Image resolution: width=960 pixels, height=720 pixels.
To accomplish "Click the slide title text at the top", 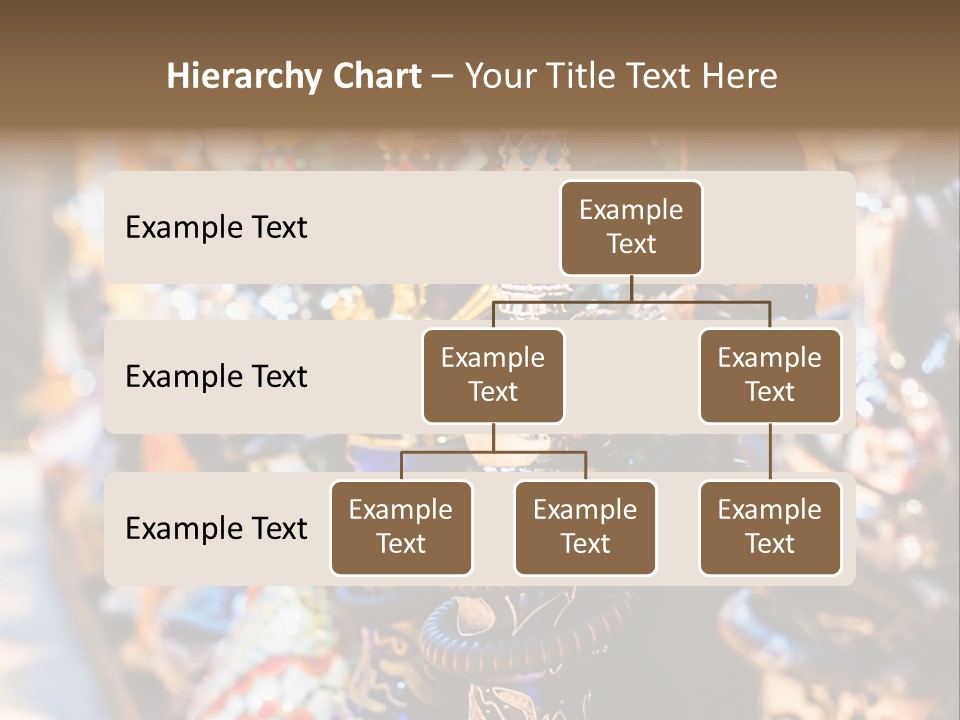I will [x=472, y=76].
